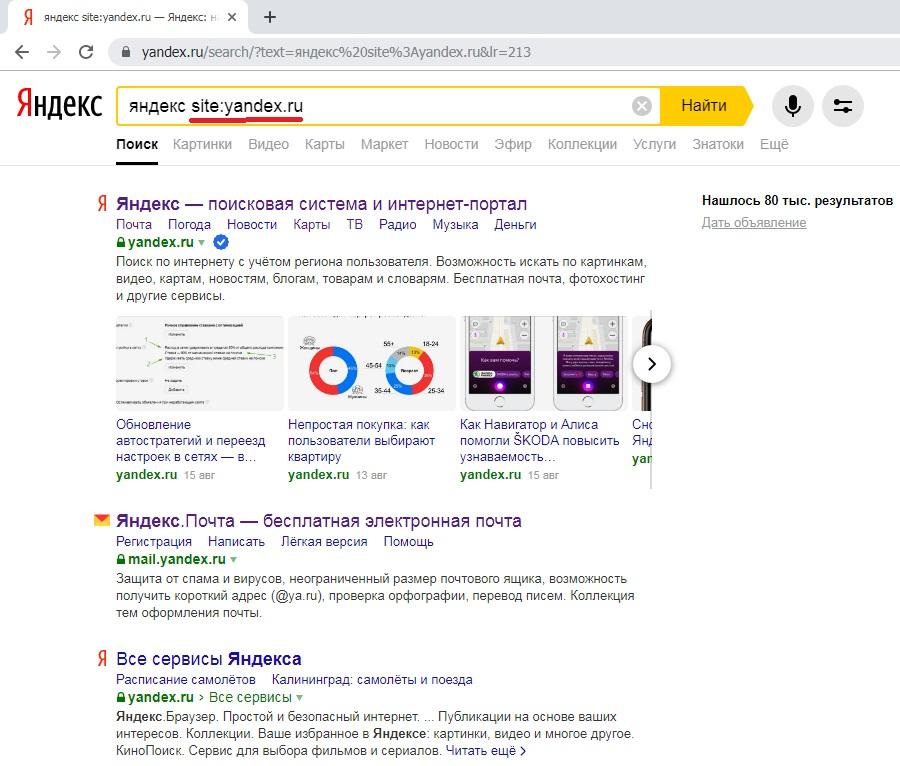Viewport: 900px width, 766px height.
Task: Click the Яндекс logo
Action: pyautogui.click(x=59, y=104)
